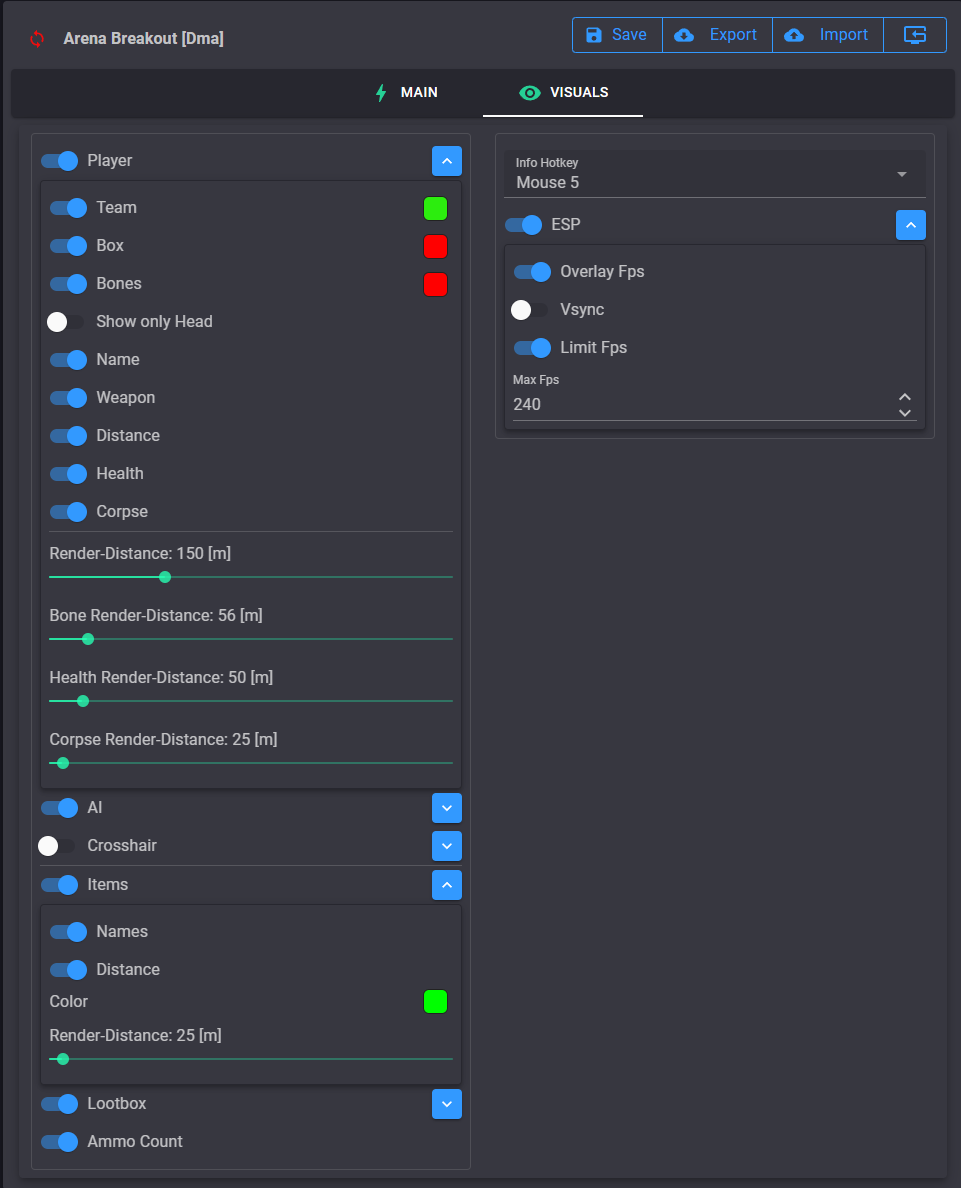
Task: Open the Info Hotkey dropdown
Action: 714,175
